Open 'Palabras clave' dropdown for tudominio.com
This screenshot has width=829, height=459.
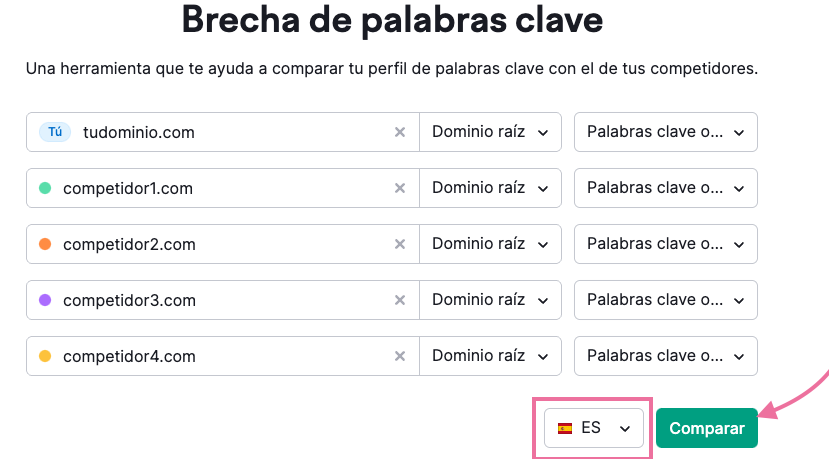[x=666, y=132]
